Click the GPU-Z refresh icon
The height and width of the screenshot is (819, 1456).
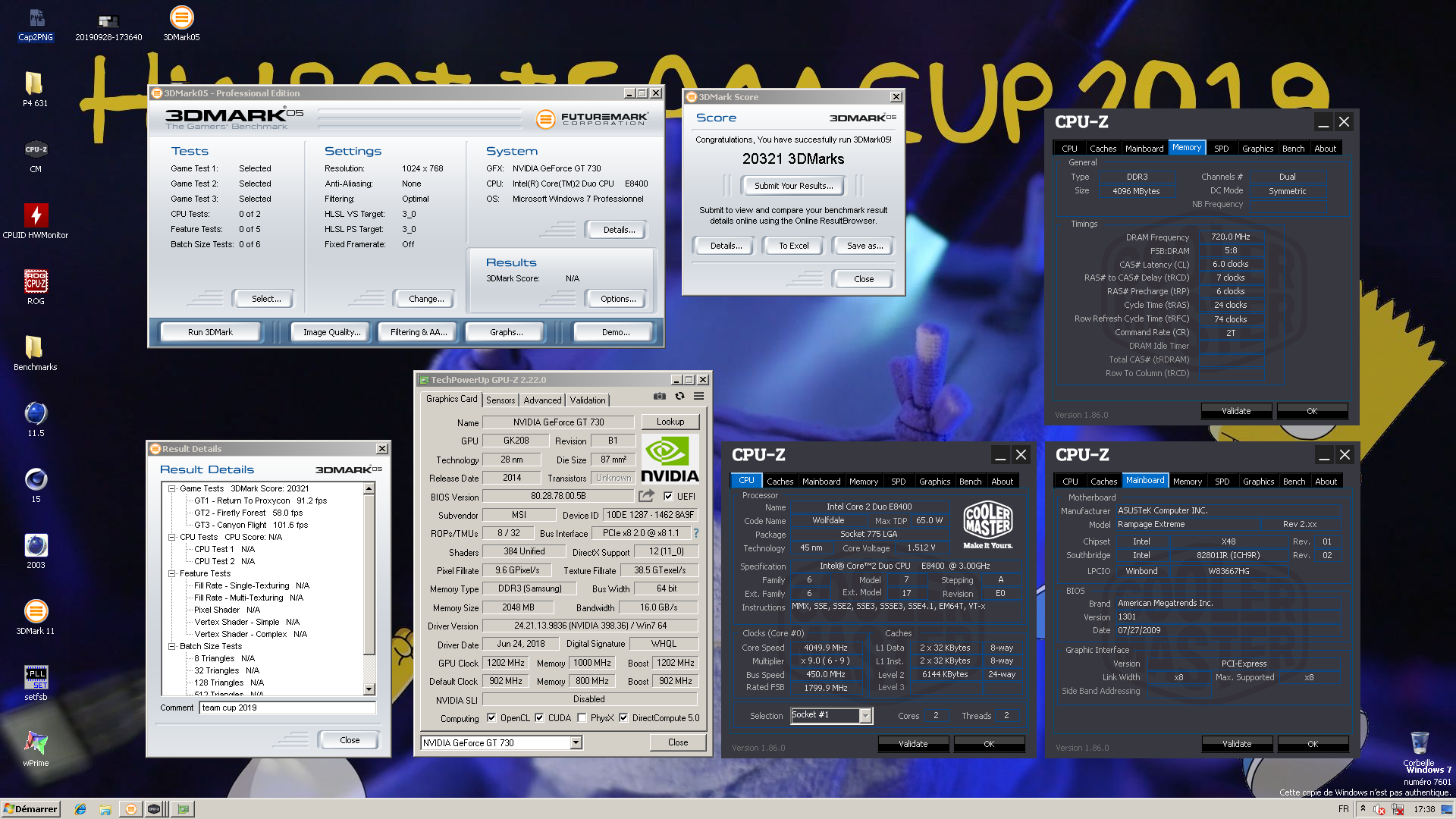point(679,397)
